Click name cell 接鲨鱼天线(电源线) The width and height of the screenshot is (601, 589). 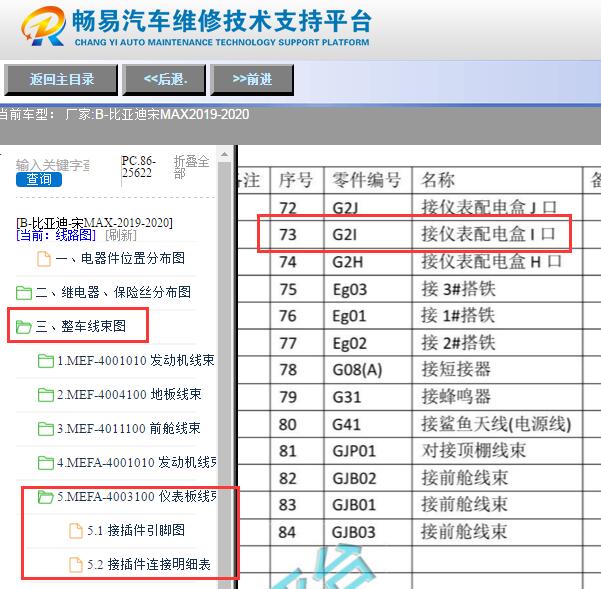(x=496, y=424)
